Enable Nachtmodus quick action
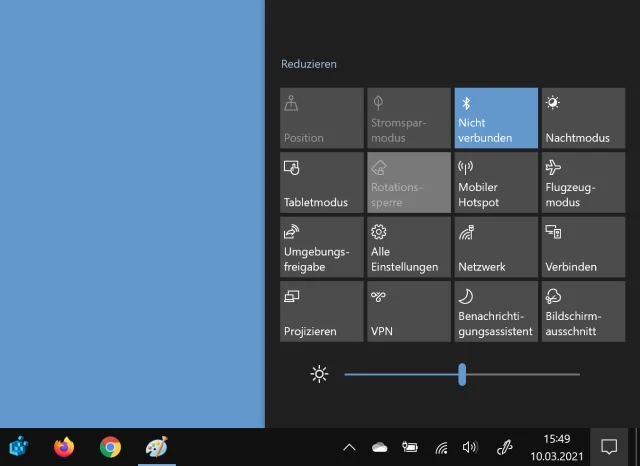This screenshot has width=640, height=466. (x=583, y=118)
